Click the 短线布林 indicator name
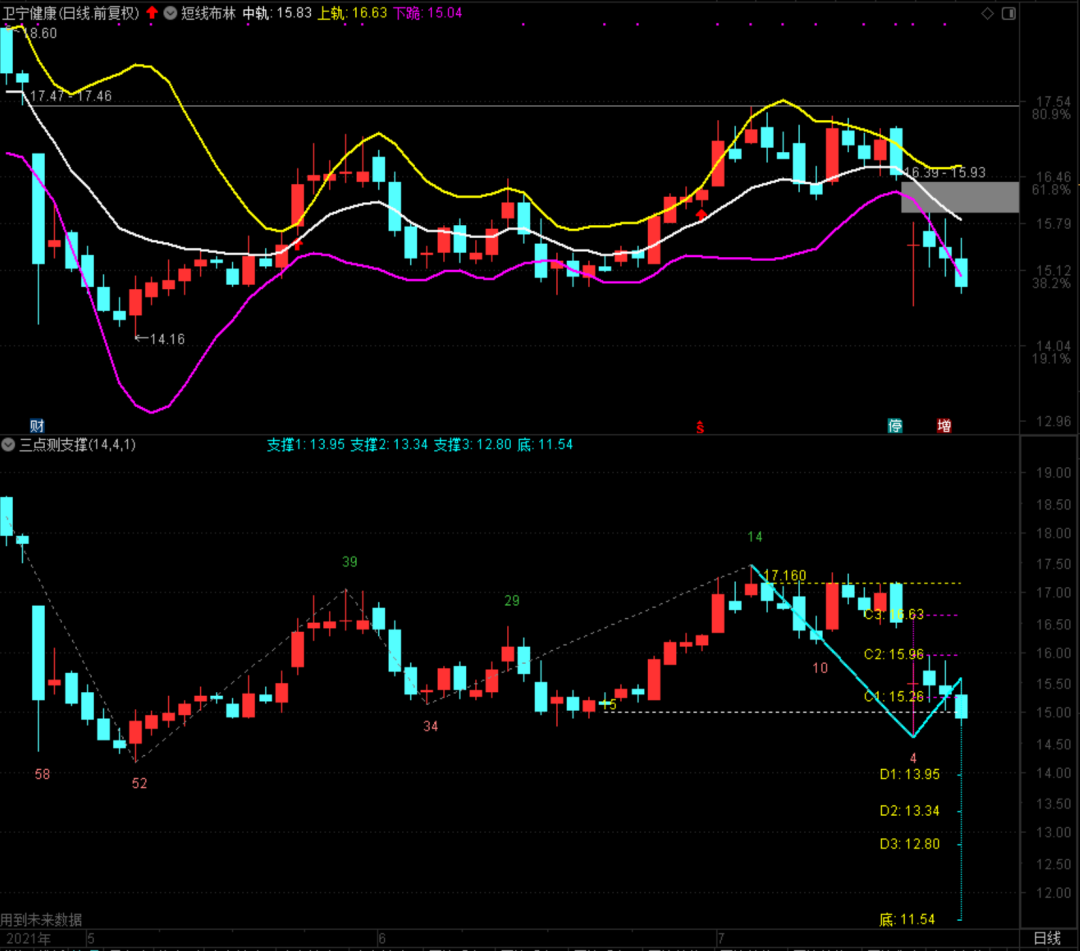 point(208,13)
